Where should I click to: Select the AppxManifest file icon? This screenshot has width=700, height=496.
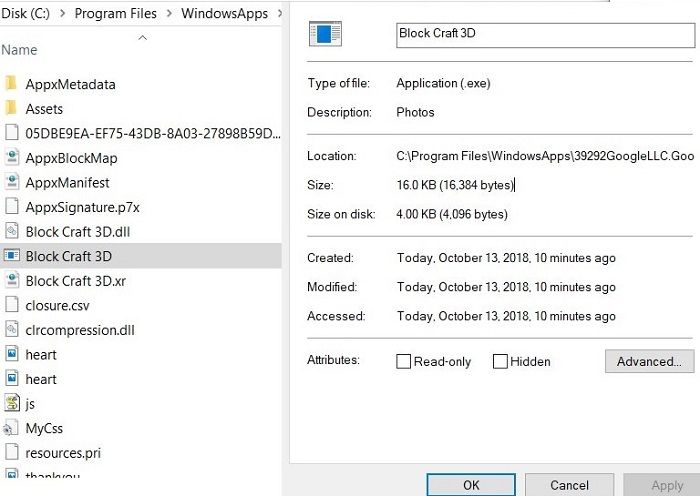pos(12,183)
